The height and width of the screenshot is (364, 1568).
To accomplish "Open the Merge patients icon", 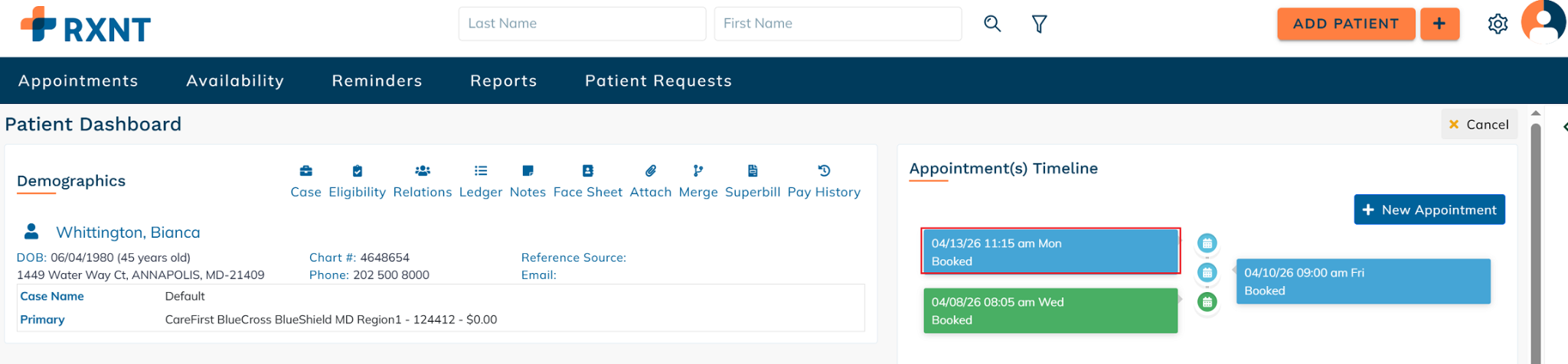I will pos(698,171).
